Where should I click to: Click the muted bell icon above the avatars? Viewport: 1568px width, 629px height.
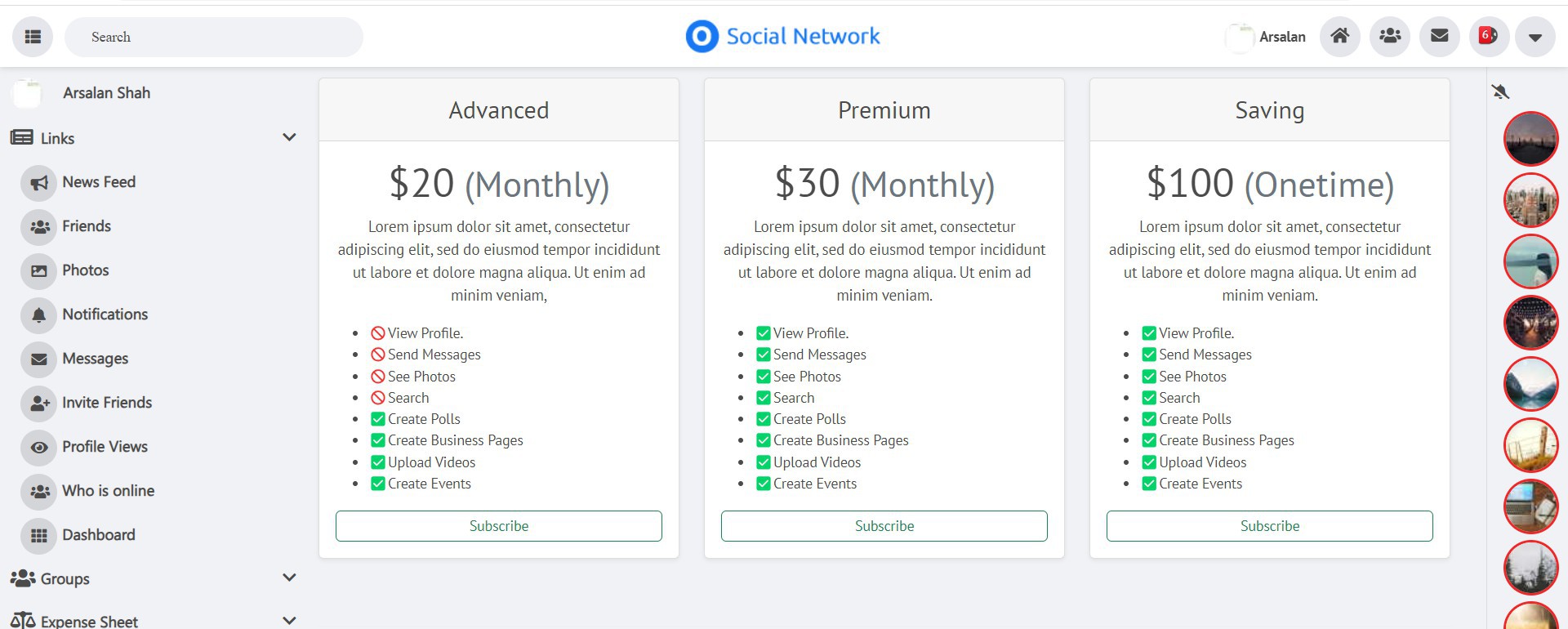click(x=1500, y=91)
